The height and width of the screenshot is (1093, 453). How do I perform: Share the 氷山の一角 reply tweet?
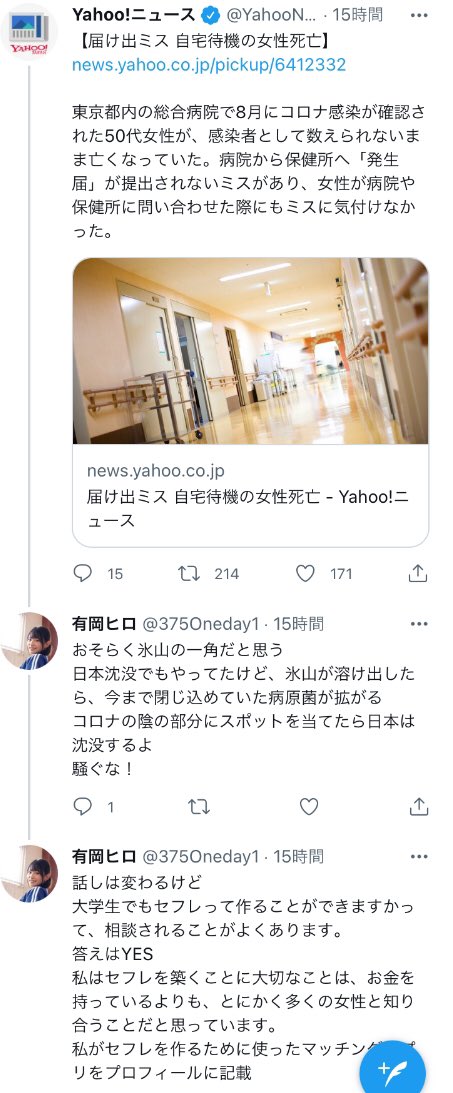[x=418, y=807]
